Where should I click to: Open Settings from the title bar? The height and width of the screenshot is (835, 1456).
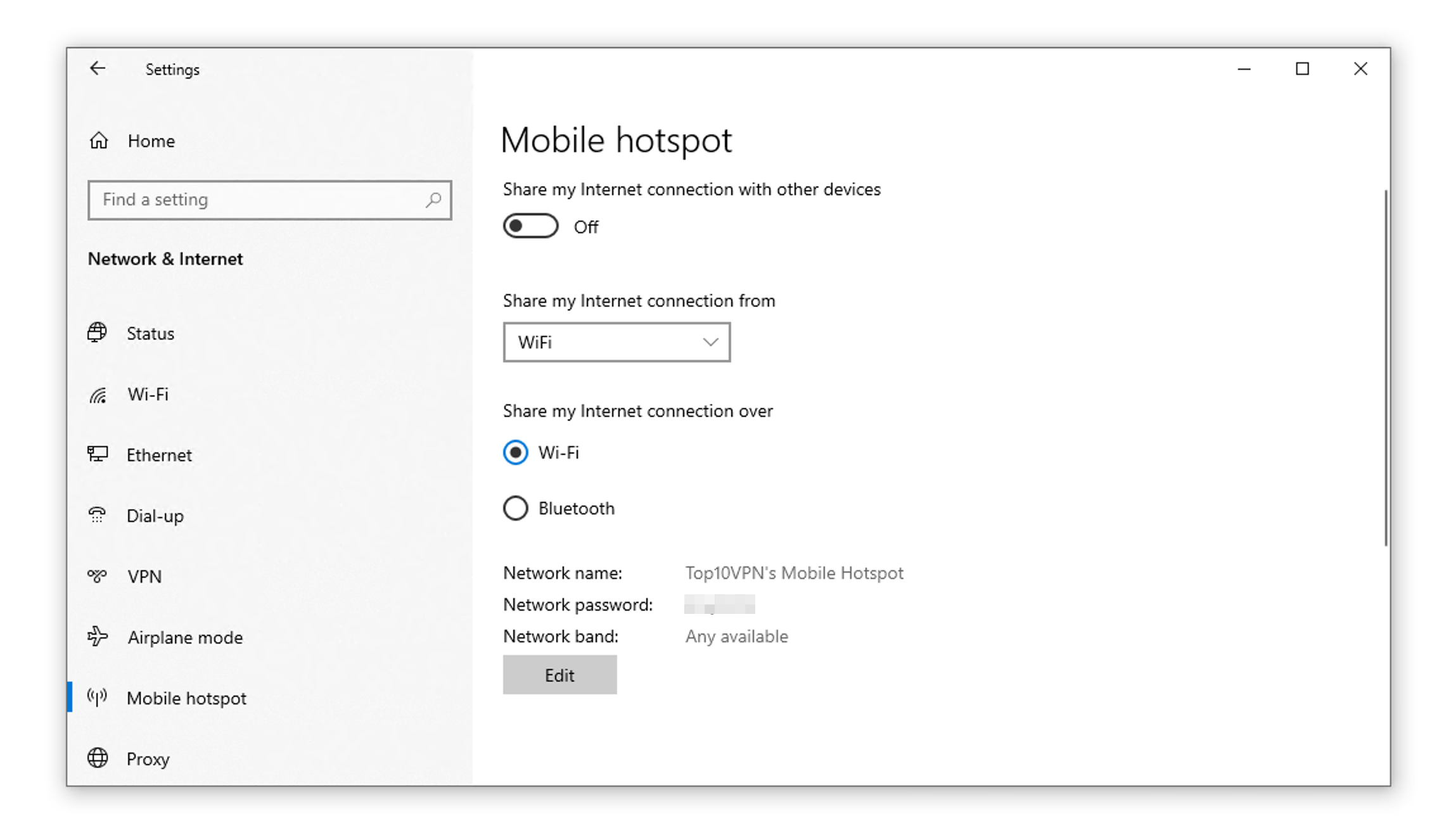(x=172, y=69)
